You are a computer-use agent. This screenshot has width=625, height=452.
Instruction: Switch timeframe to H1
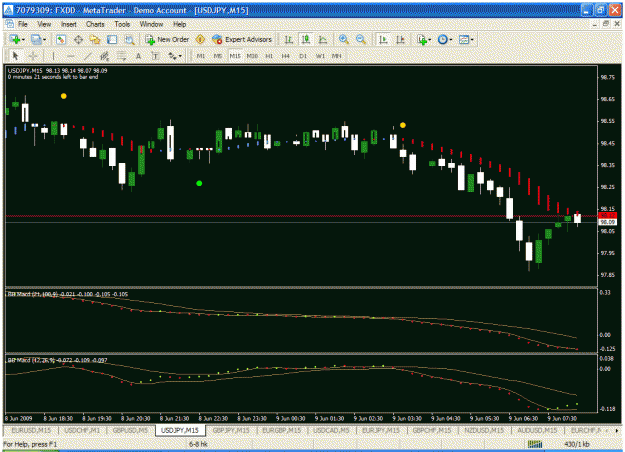tap(269, 56)
